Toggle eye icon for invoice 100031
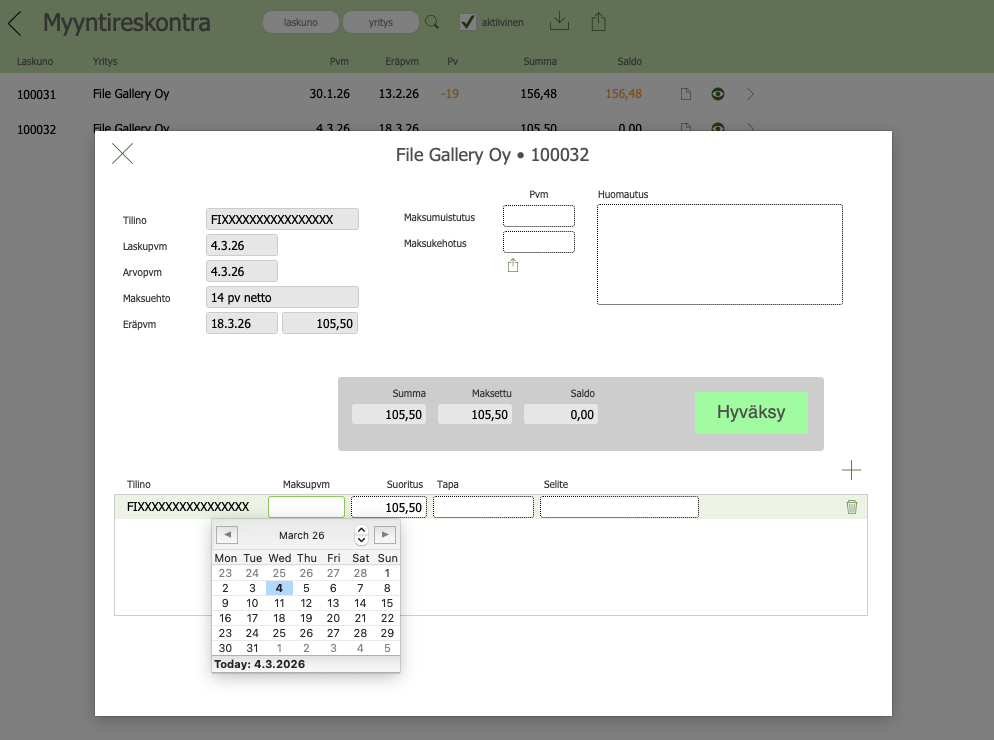994x740 pixels. (x=717, y=95)
